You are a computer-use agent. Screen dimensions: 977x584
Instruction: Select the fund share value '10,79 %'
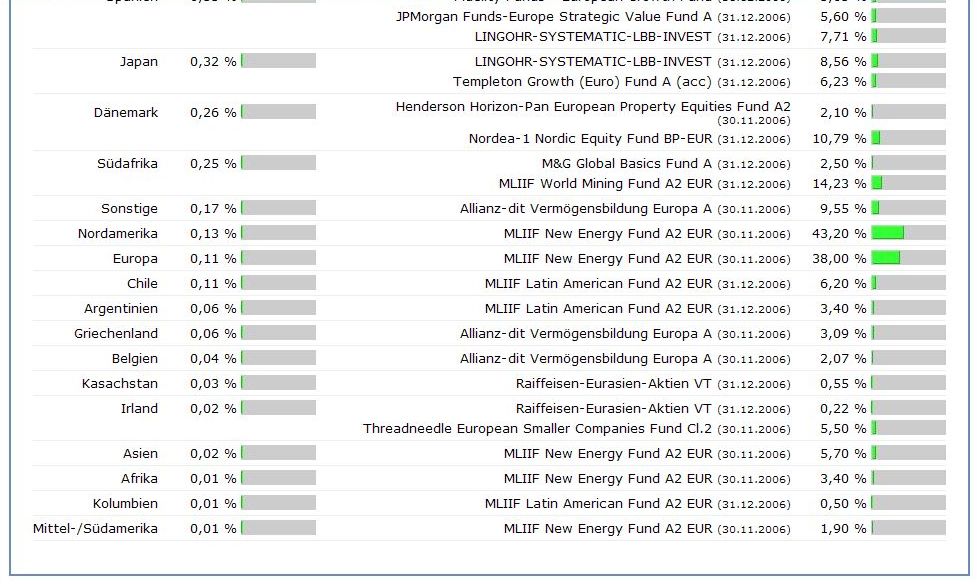839,139
